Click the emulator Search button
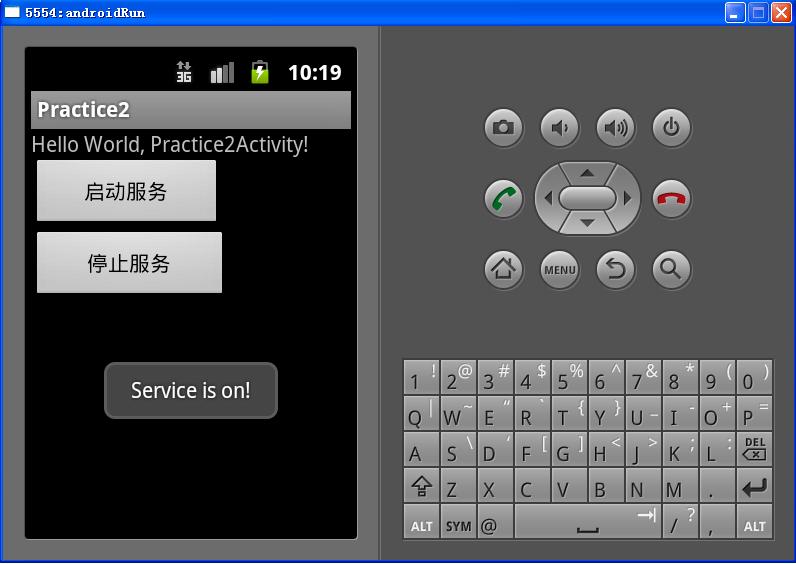Image resolution: width=796 pixels, height=564 pixels. (671, 269)
